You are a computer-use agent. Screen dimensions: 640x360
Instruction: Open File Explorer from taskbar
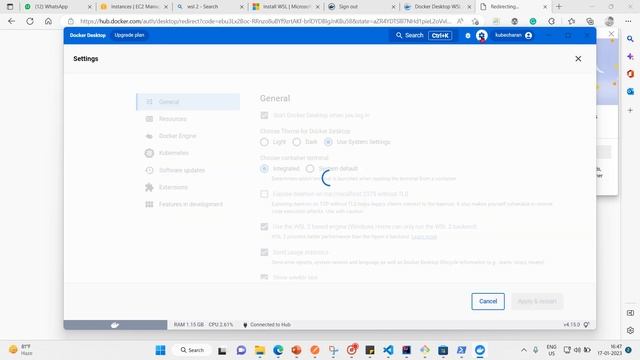pyautogui.click(x=260, y=350)
